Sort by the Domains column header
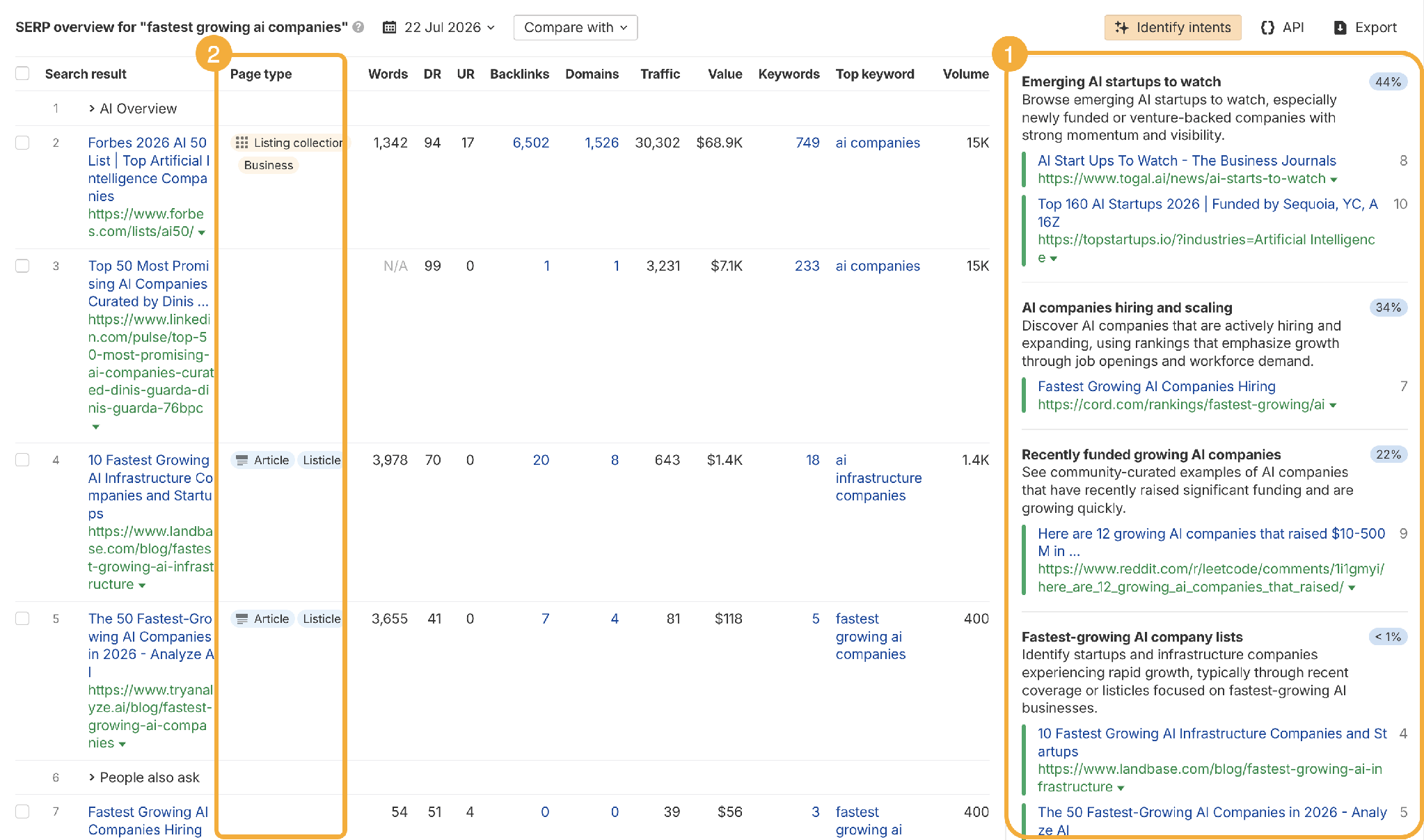 (592, 74)
